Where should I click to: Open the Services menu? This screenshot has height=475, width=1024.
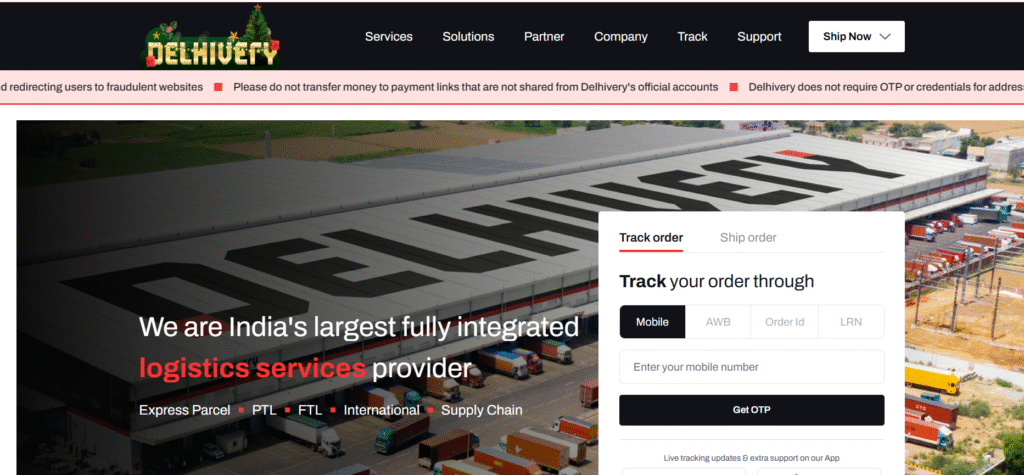389,37
